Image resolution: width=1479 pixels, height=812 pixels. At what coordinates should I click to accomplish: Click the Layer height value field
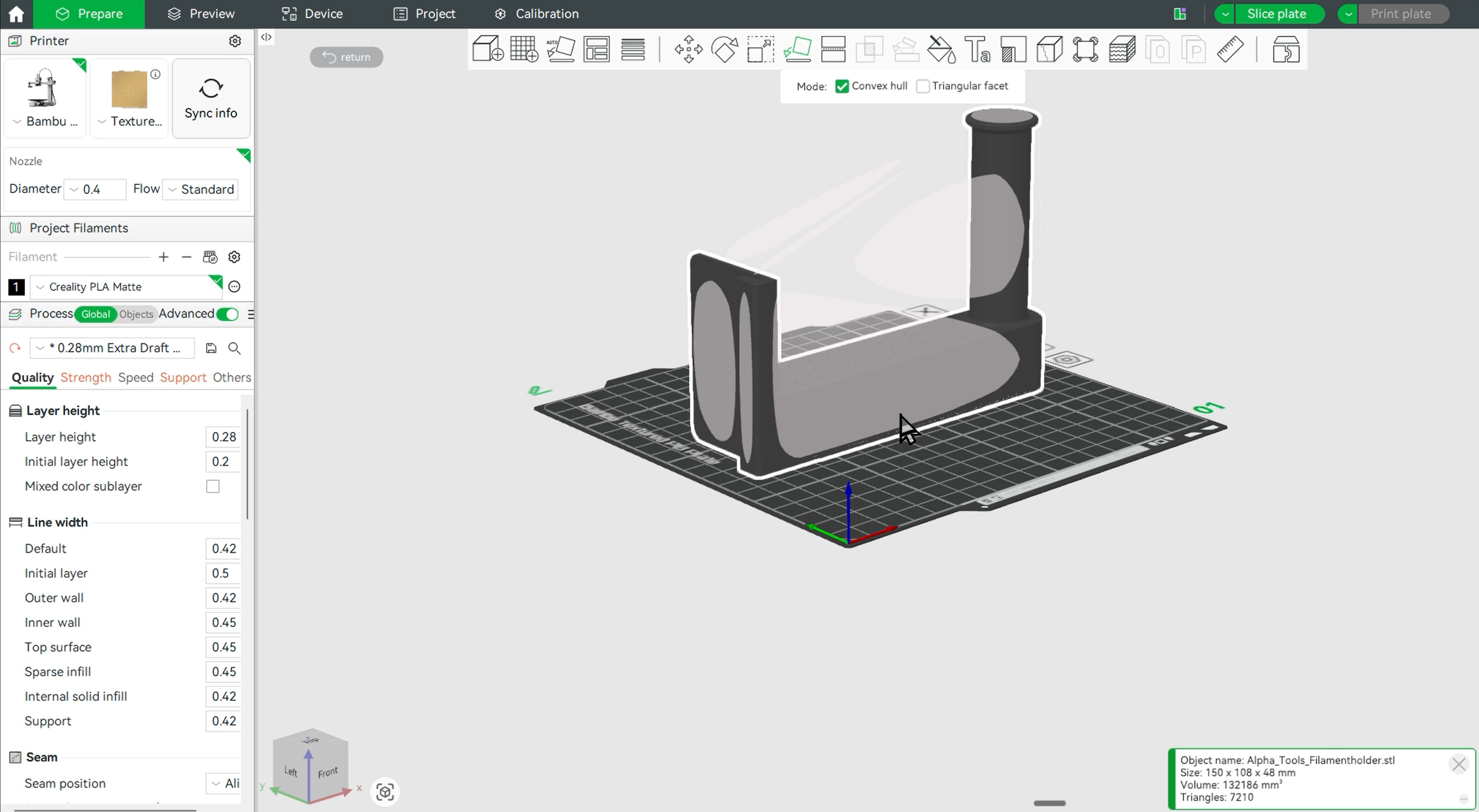pyautogui.click(x=223, y=437)
